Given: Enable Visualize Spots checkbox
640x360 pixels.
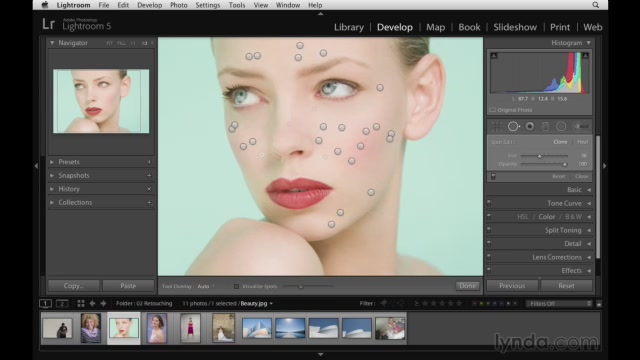Looking at the screenshot, I should pyautogui.click(x=236, y=286).
